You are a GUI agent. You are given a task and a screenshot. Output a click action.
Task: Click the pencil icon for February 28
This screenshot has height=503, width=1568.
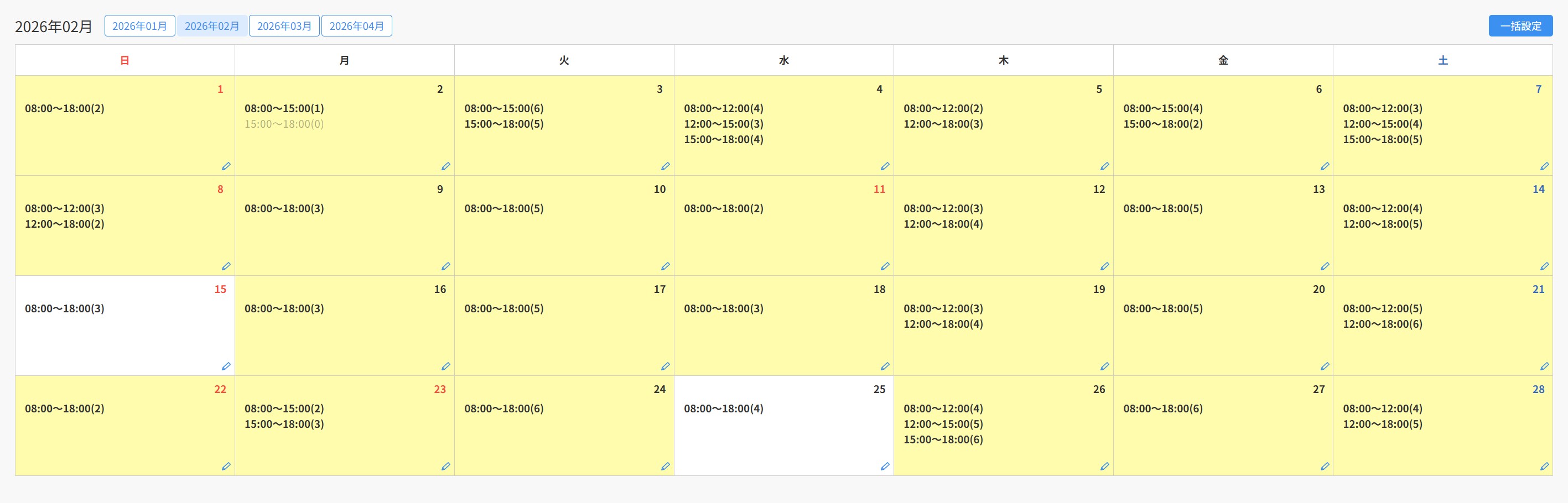point(1544,467)
